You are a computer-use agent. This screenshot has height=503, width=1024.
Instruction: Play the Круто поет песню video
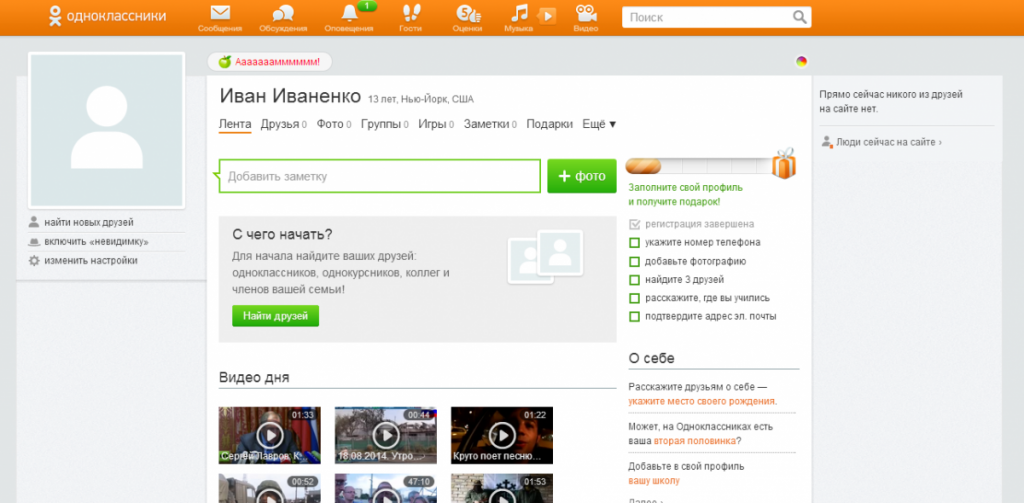pos(502,435)
